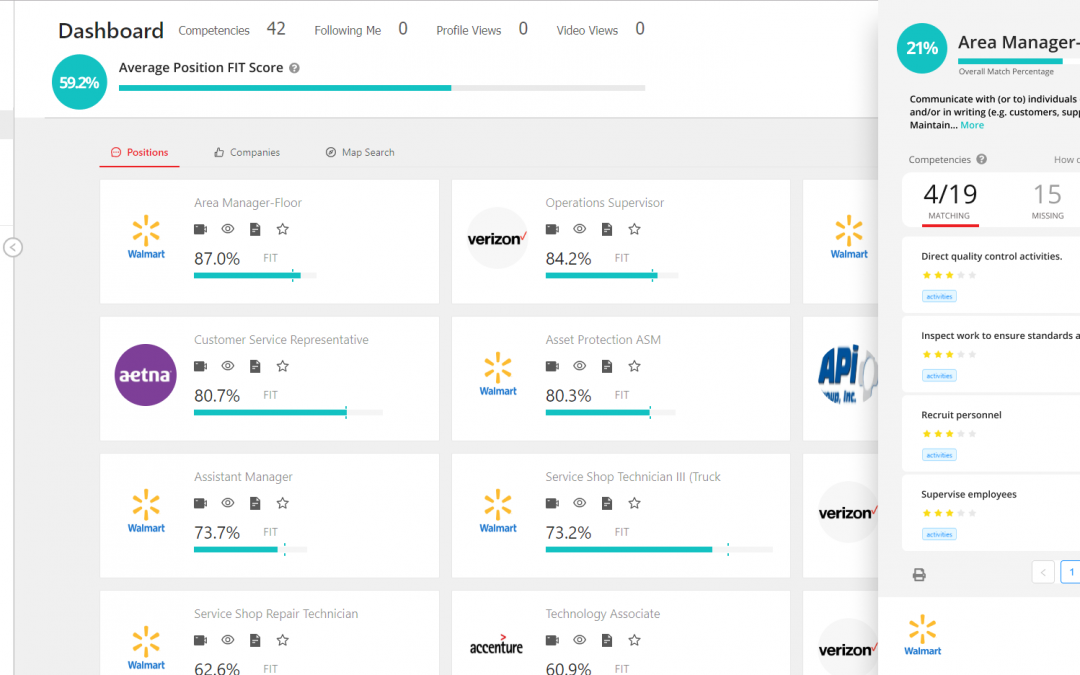Star the Assistant Manager position
Image resolution: width=1080 pixels, height=675 pixels.
pyautogui.click(x=282, y=503)
